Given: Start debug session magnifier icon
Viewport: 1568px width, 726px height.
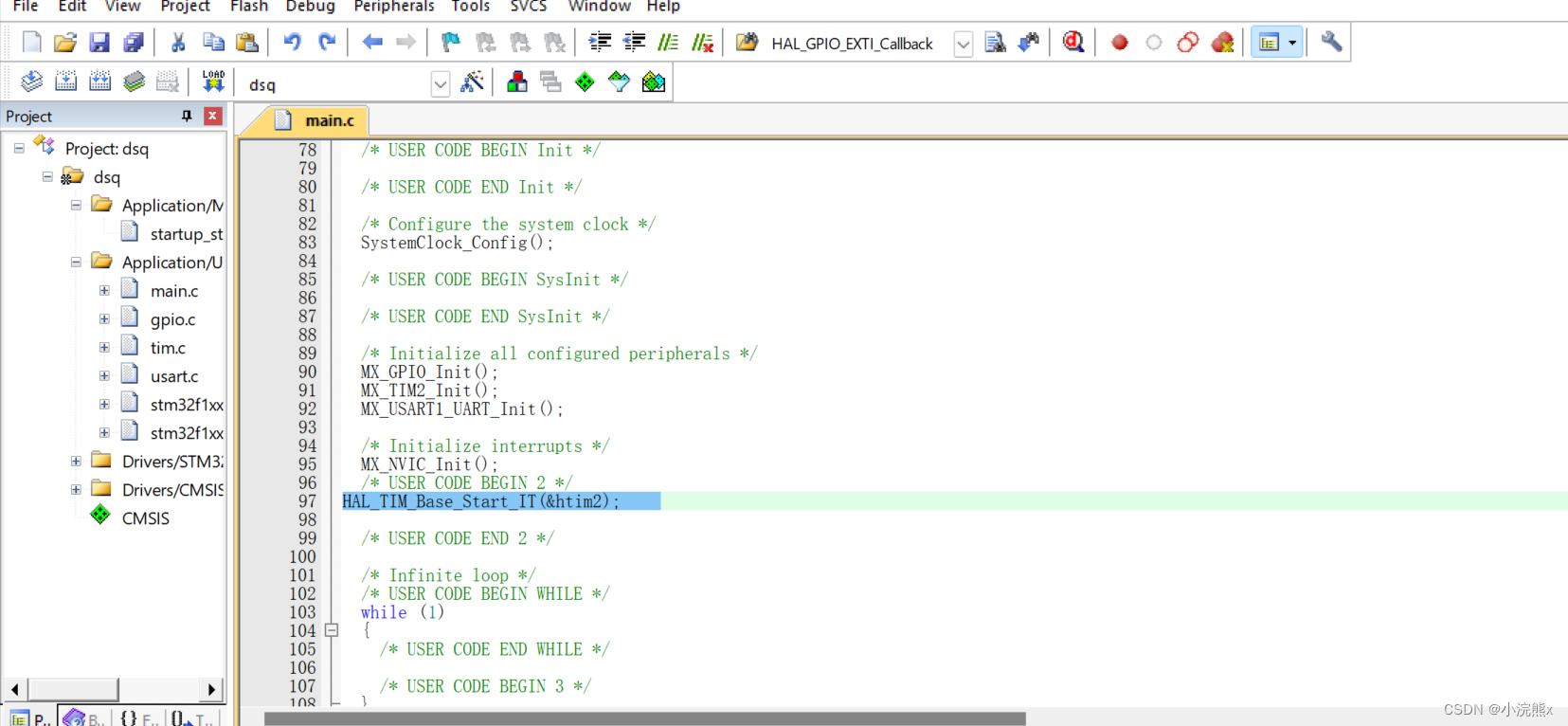Looking at the screenshot, I should (1073, 43).
